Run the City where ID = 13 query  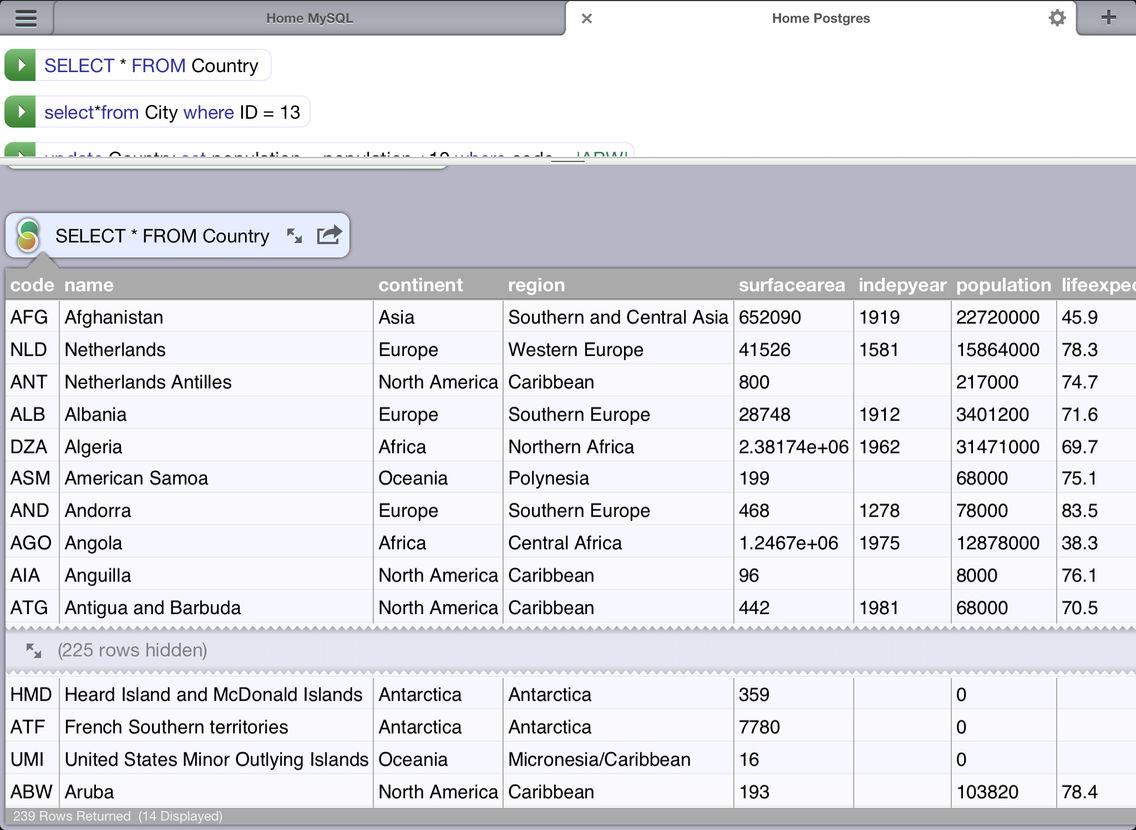[20, 112]
